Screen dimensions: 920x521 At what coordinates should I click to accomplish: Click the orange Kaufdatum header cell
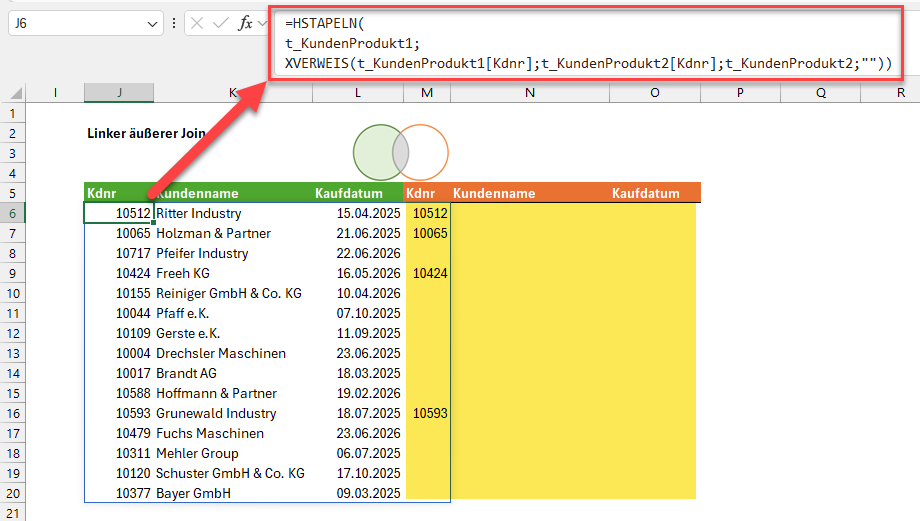655,193
